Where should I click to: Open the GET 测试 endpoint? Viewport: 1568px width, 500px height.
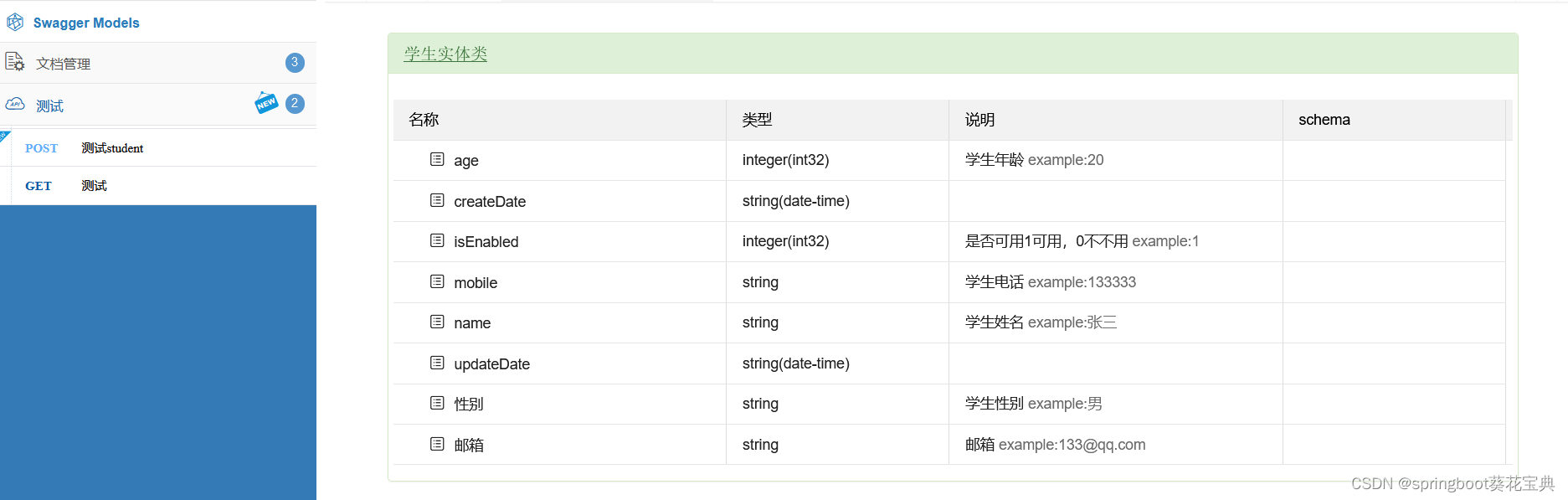pos(158,185)
